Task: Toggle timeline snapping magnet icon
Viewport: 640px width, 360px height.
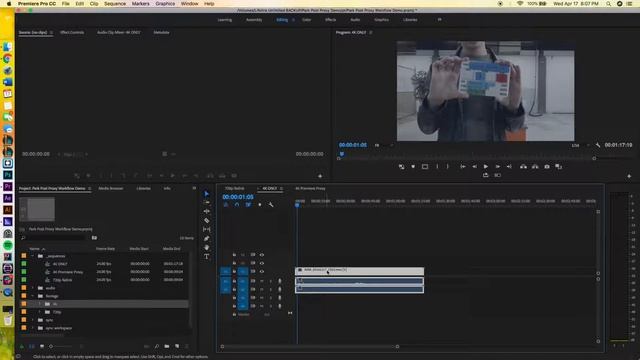Action: [x=237, y=204]
